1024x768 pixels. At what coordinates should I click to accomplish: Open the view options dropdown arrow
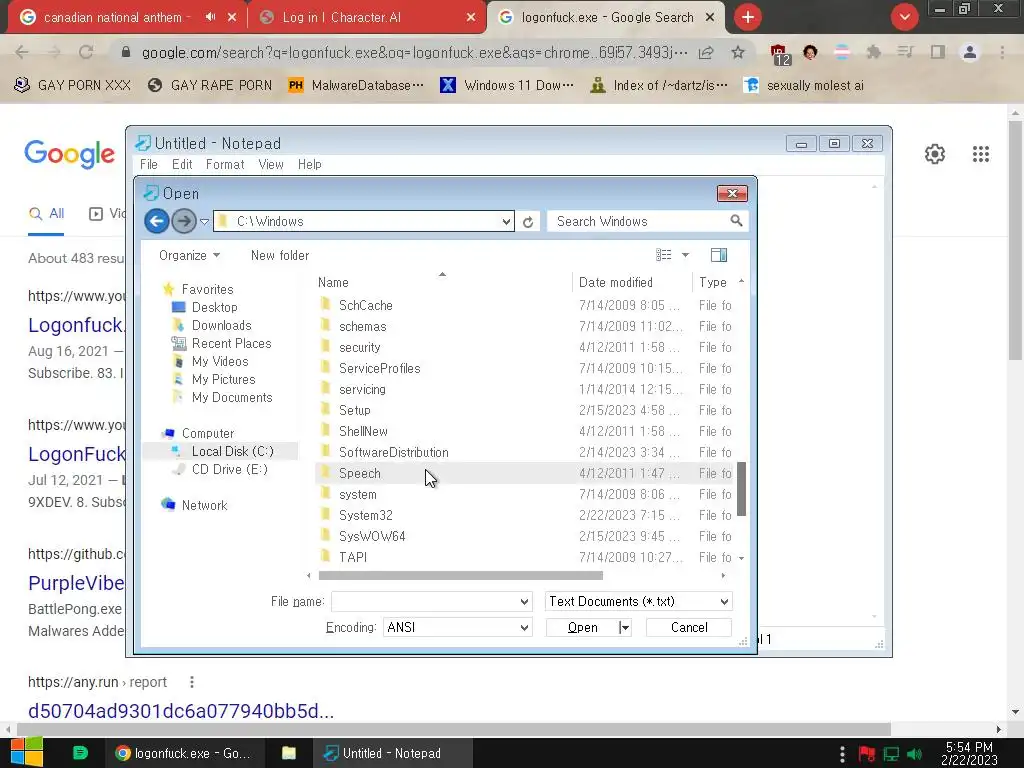click(x=685, y=255)
